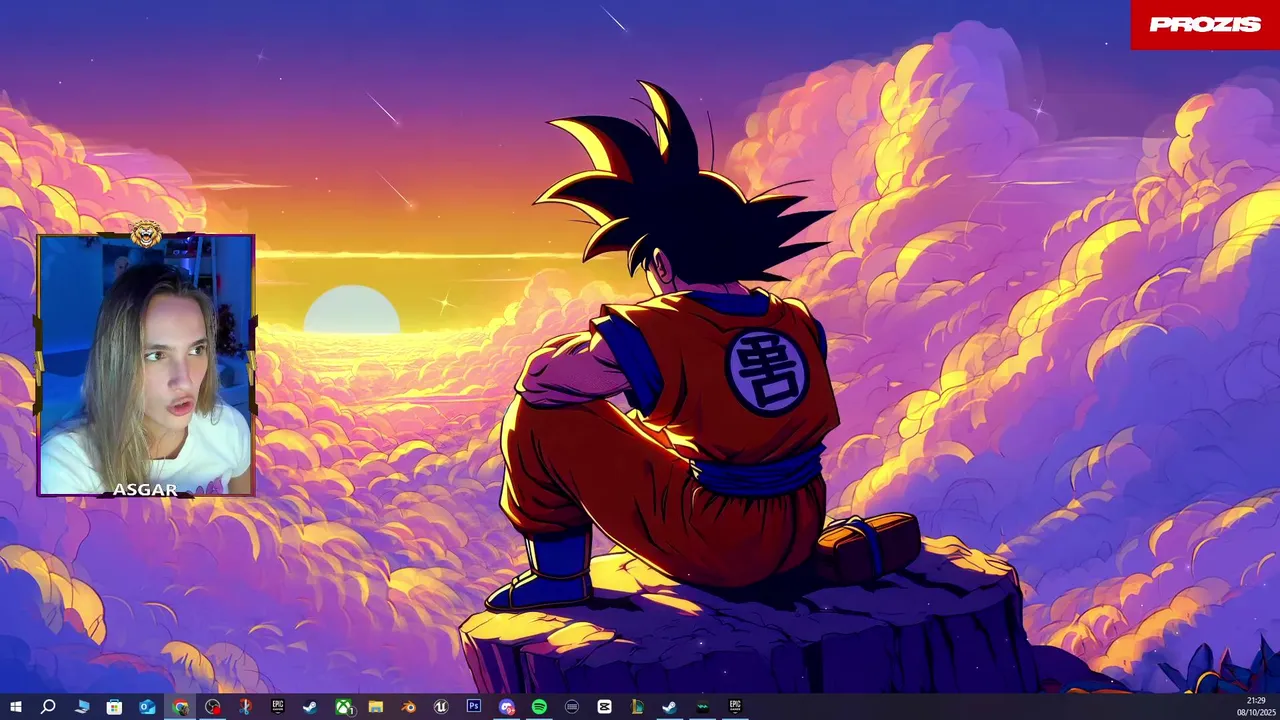1280x720 pixels.
Task: Switch to the Google Chrome taskbar icon
Action: coord(180,707)
